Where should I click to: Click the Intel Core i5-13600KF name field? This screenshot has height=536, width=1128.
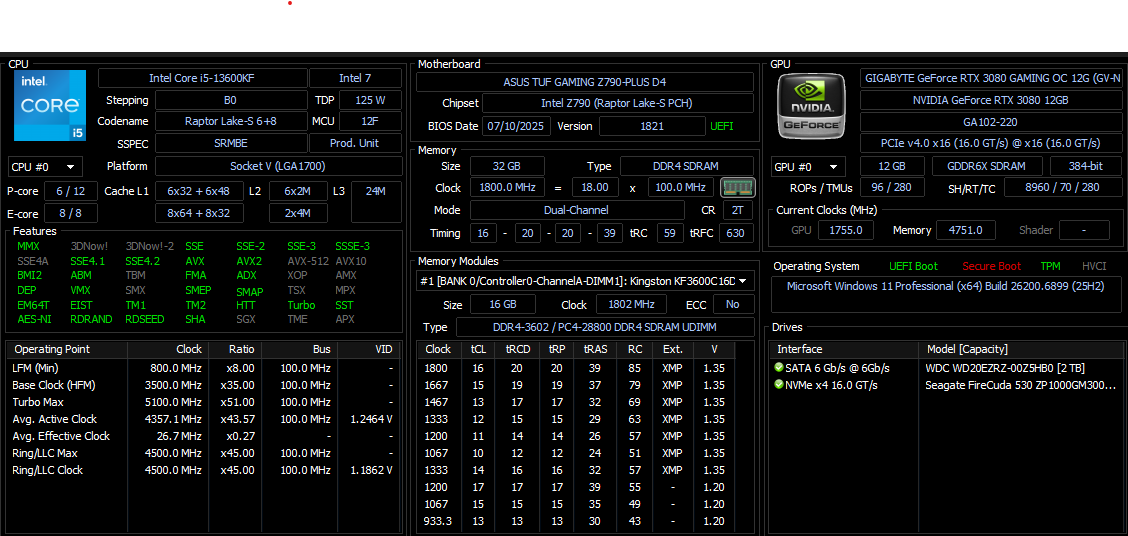(x=201, y=78)
